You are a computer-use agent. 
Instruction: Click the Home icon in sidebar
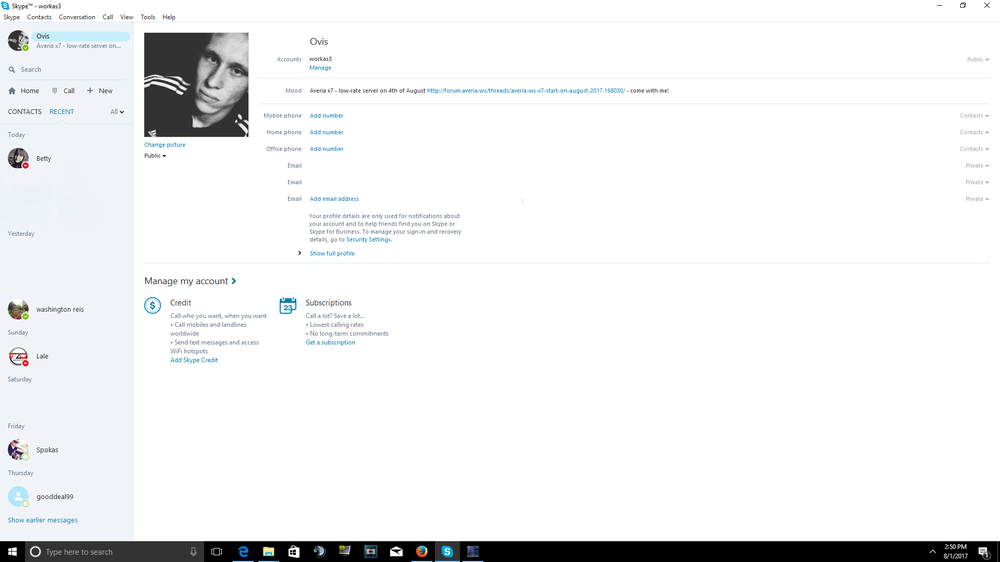coord(12,91)
